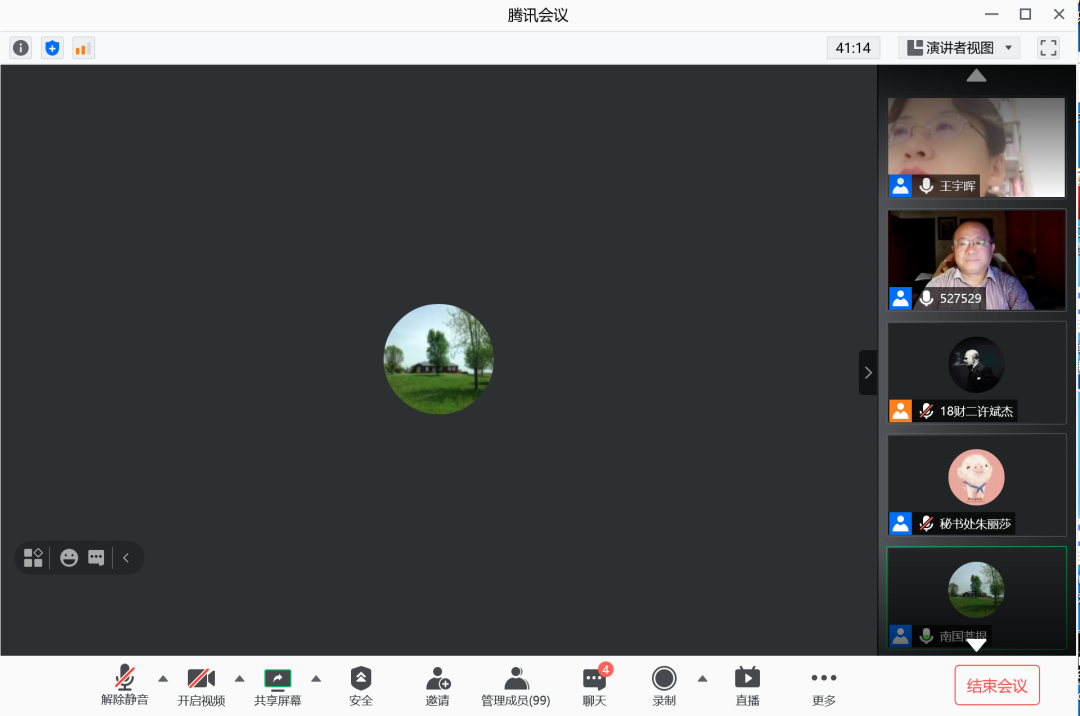
Task: Open emoji reactions in floating toolbar
Action: (x=69, y=558)
